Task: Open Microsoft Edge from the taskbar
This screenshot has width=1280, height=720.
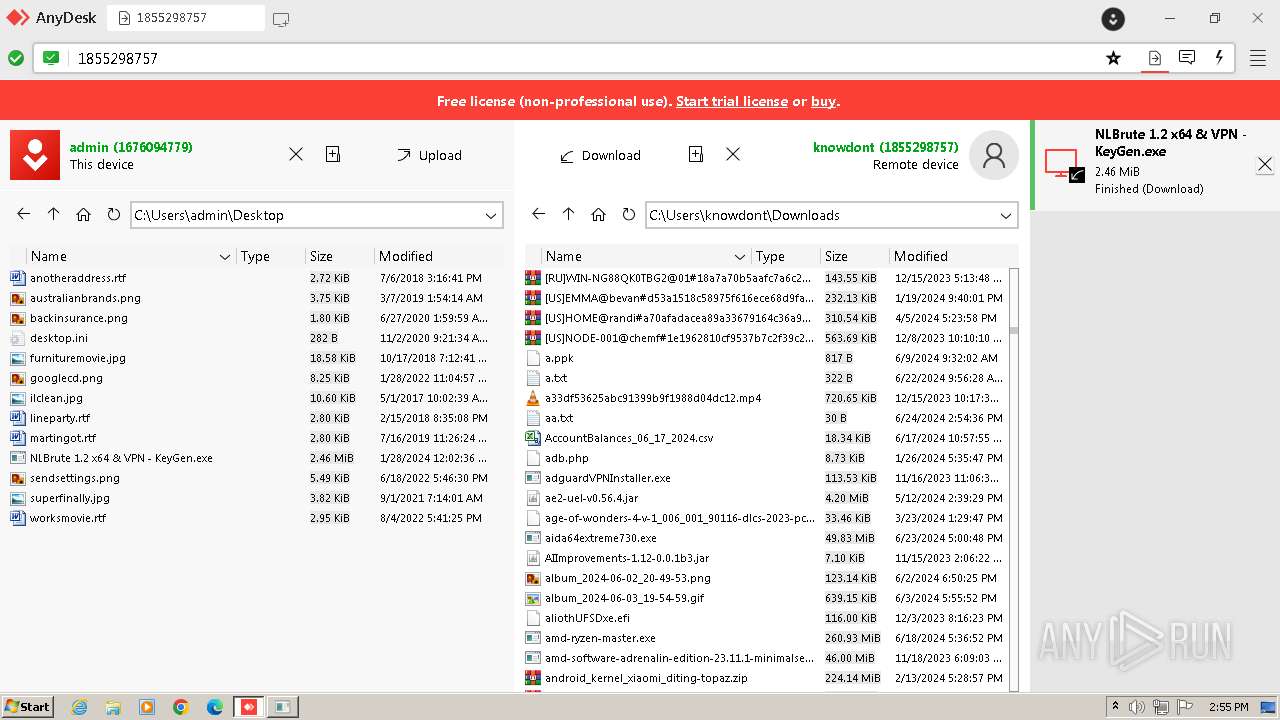Action: click(215, 707)
